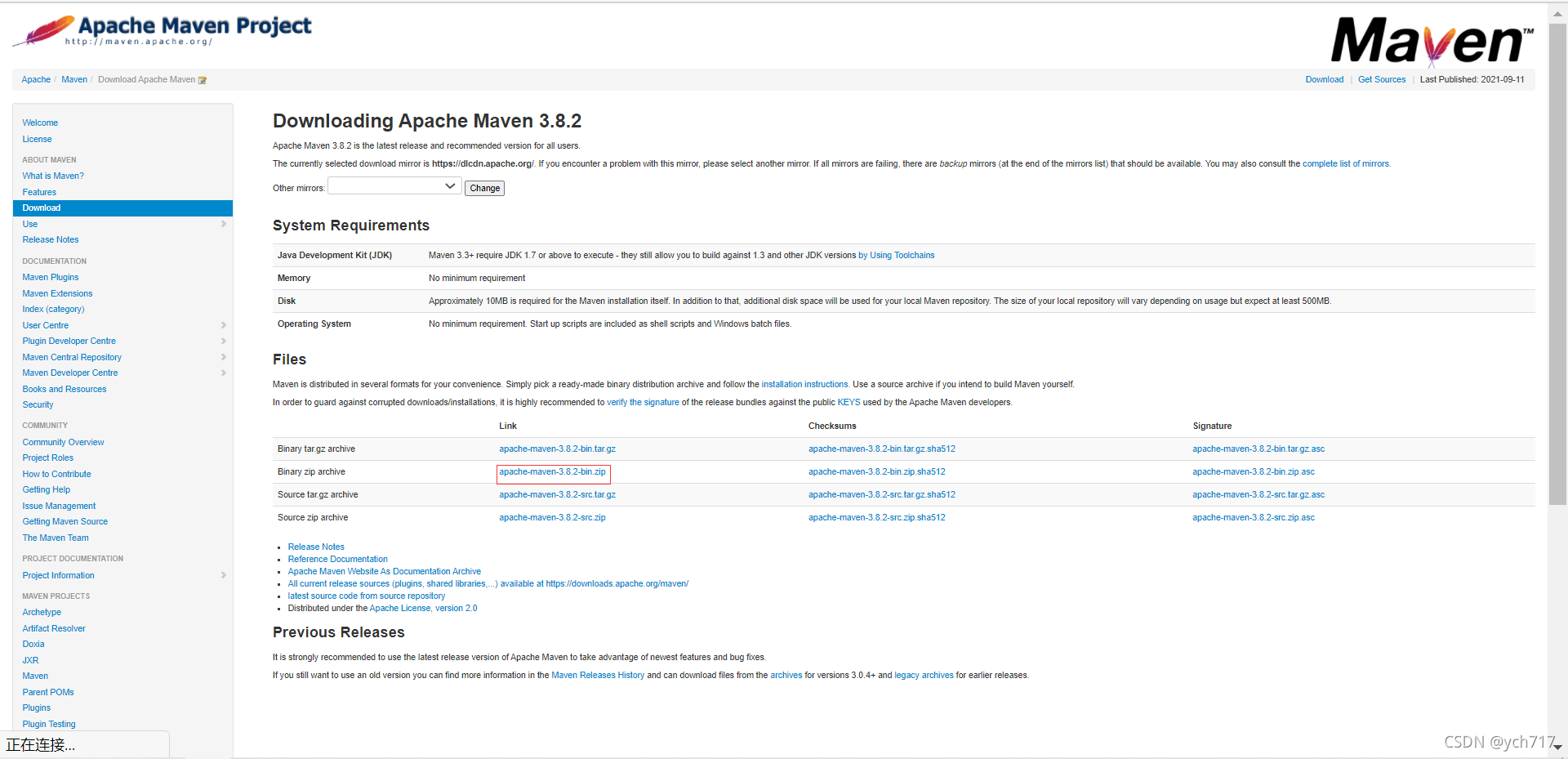Image resolution: width=1568 pixels, height=759 pixels.
Task: Expand the Maven Central Repository arrow
Action: 224,357
